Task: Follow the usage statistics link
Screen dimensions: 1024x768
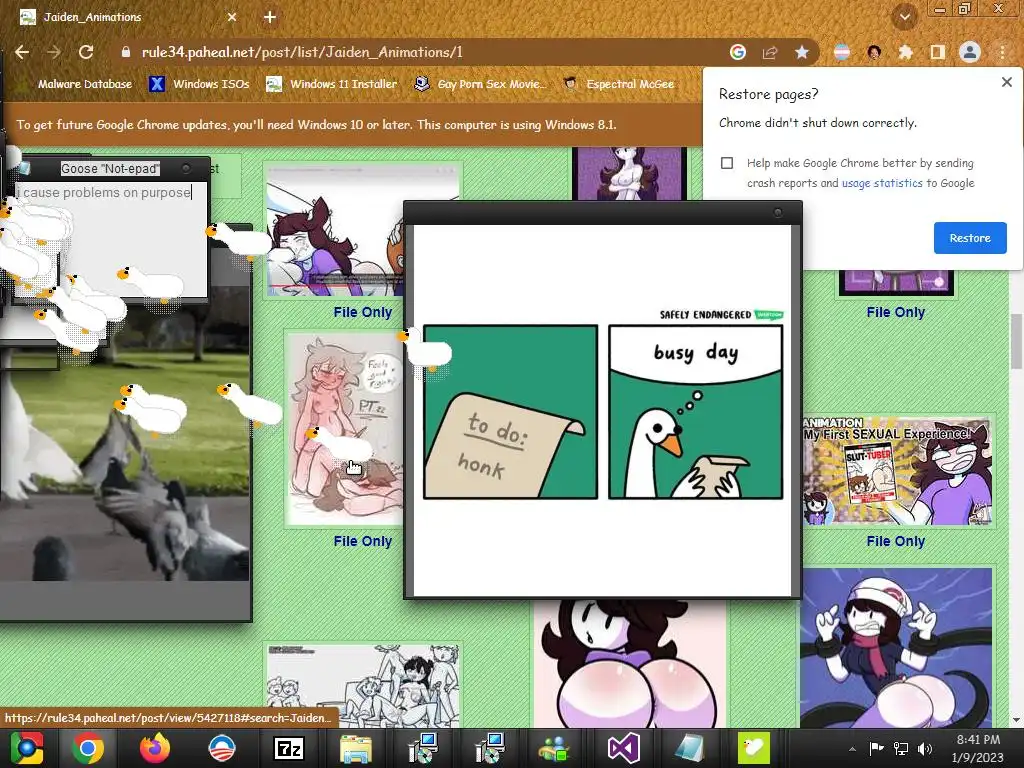Action: [882, 184]
